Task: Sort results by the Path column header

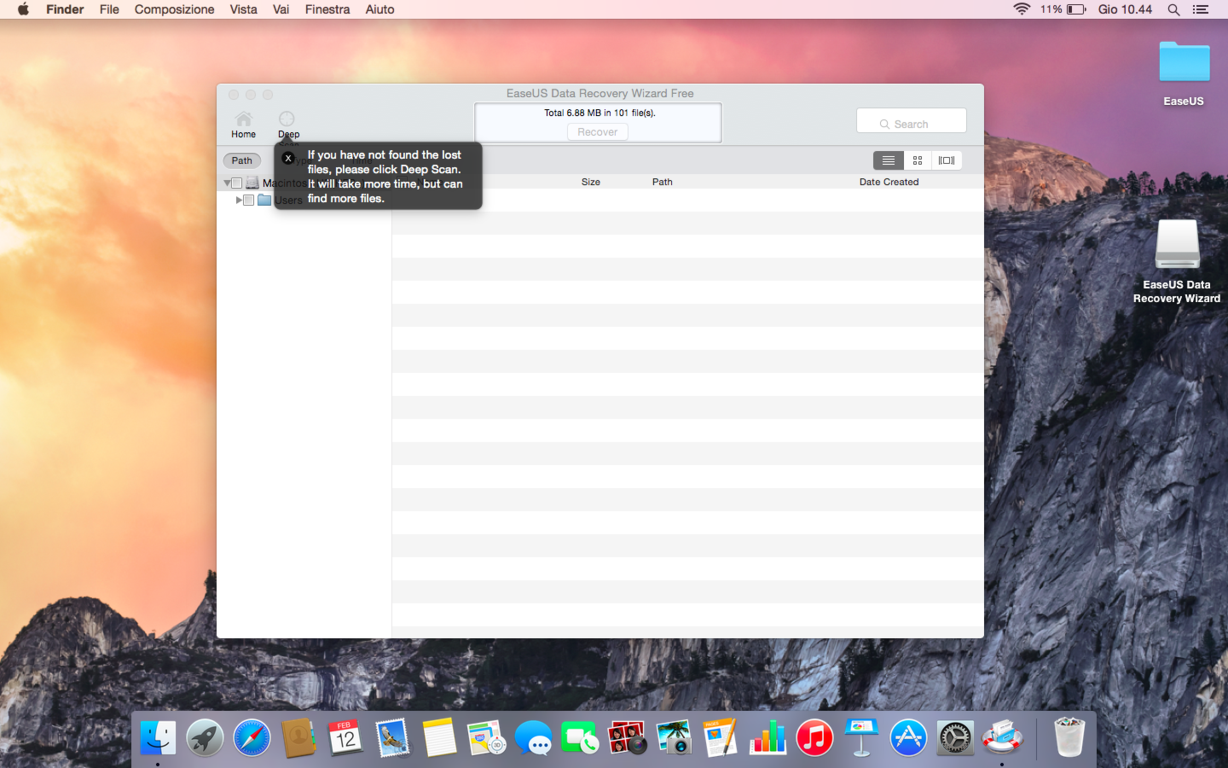Action: tap(662, 182)
